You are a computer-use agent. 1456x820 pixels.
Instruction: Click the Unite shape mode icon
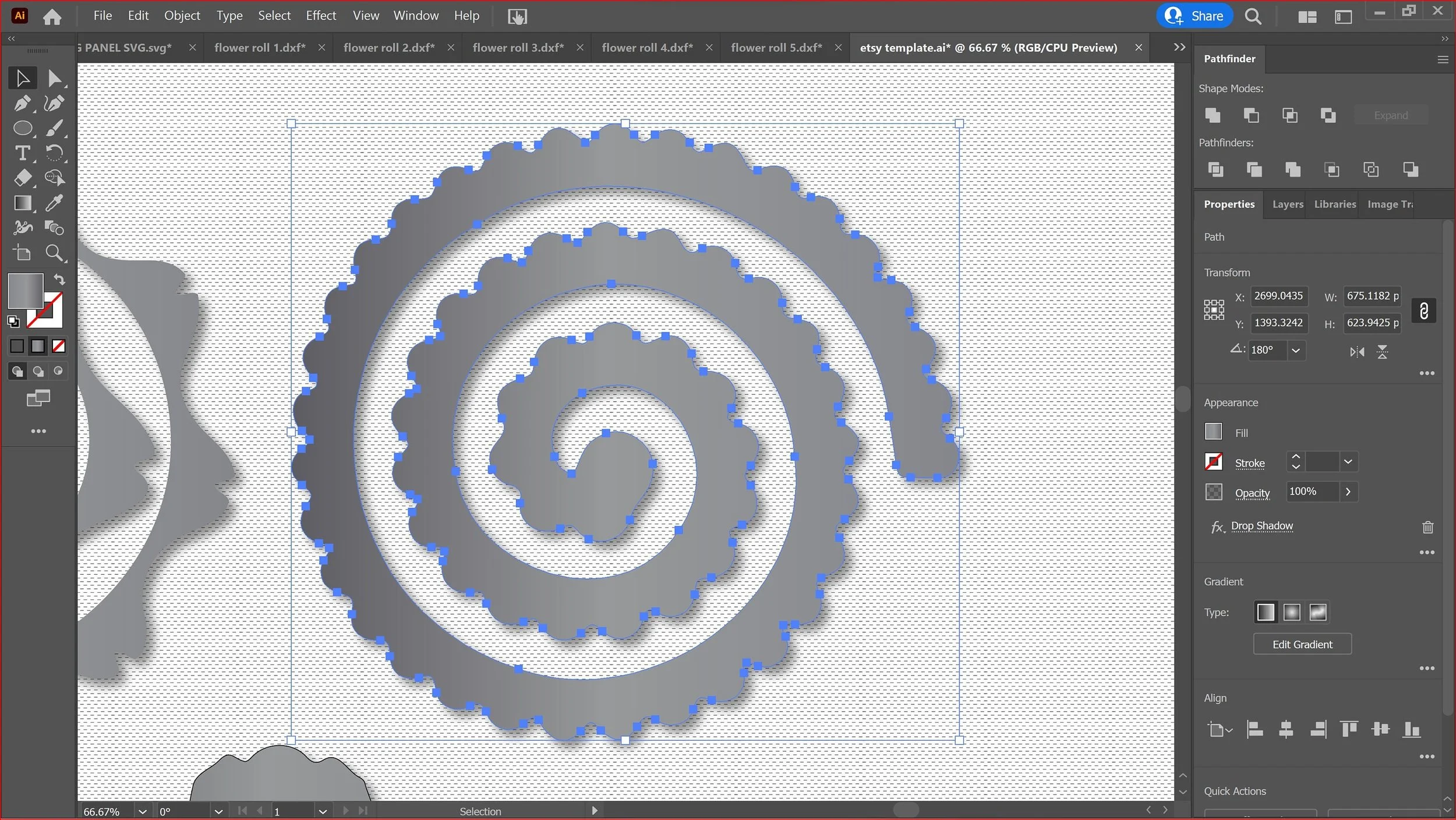[x=1213, y=115]
